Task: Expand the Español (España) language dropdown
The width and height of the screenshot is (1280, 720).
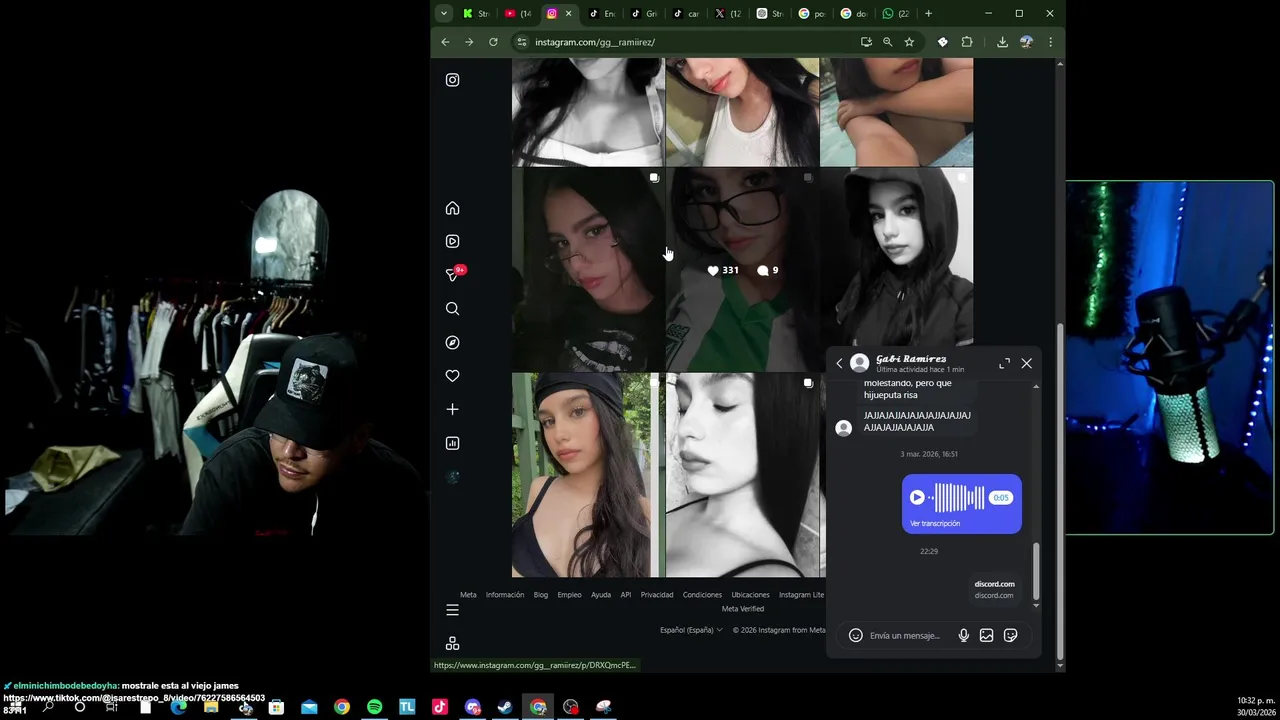Action: tap(691, 630)
